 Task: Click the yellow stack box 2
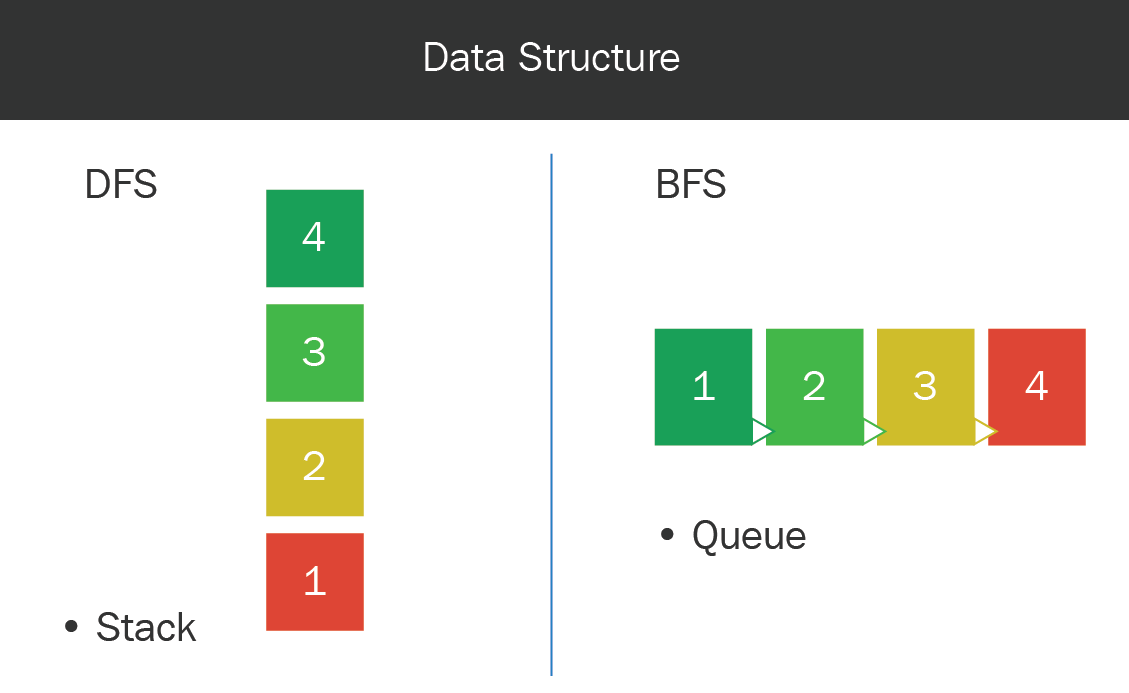315,468
